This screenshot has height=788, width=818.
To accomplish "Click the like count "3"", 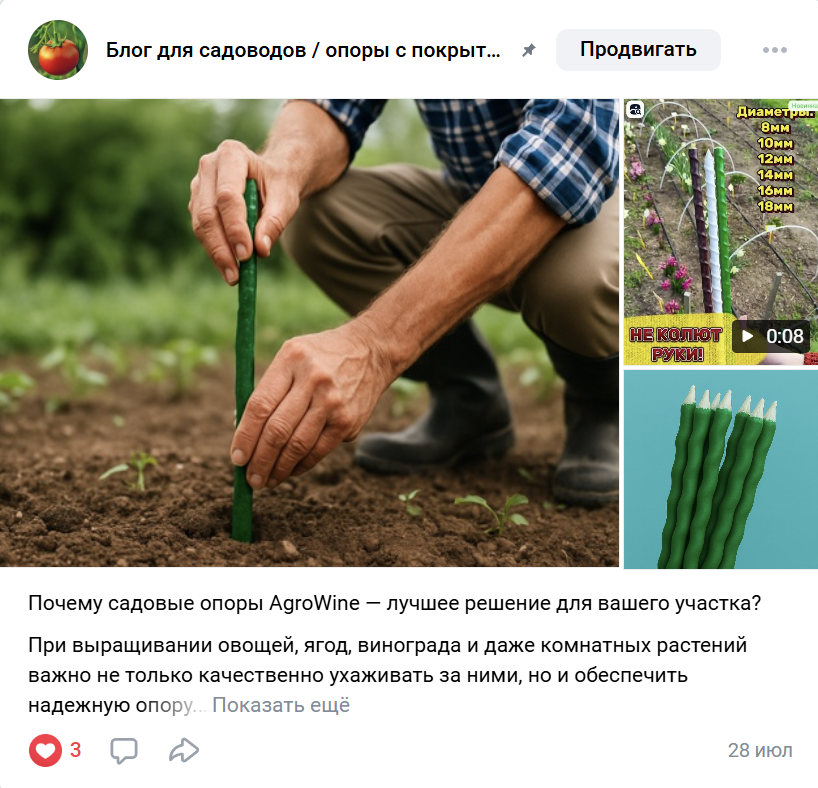I will click(x=76, y=750).
